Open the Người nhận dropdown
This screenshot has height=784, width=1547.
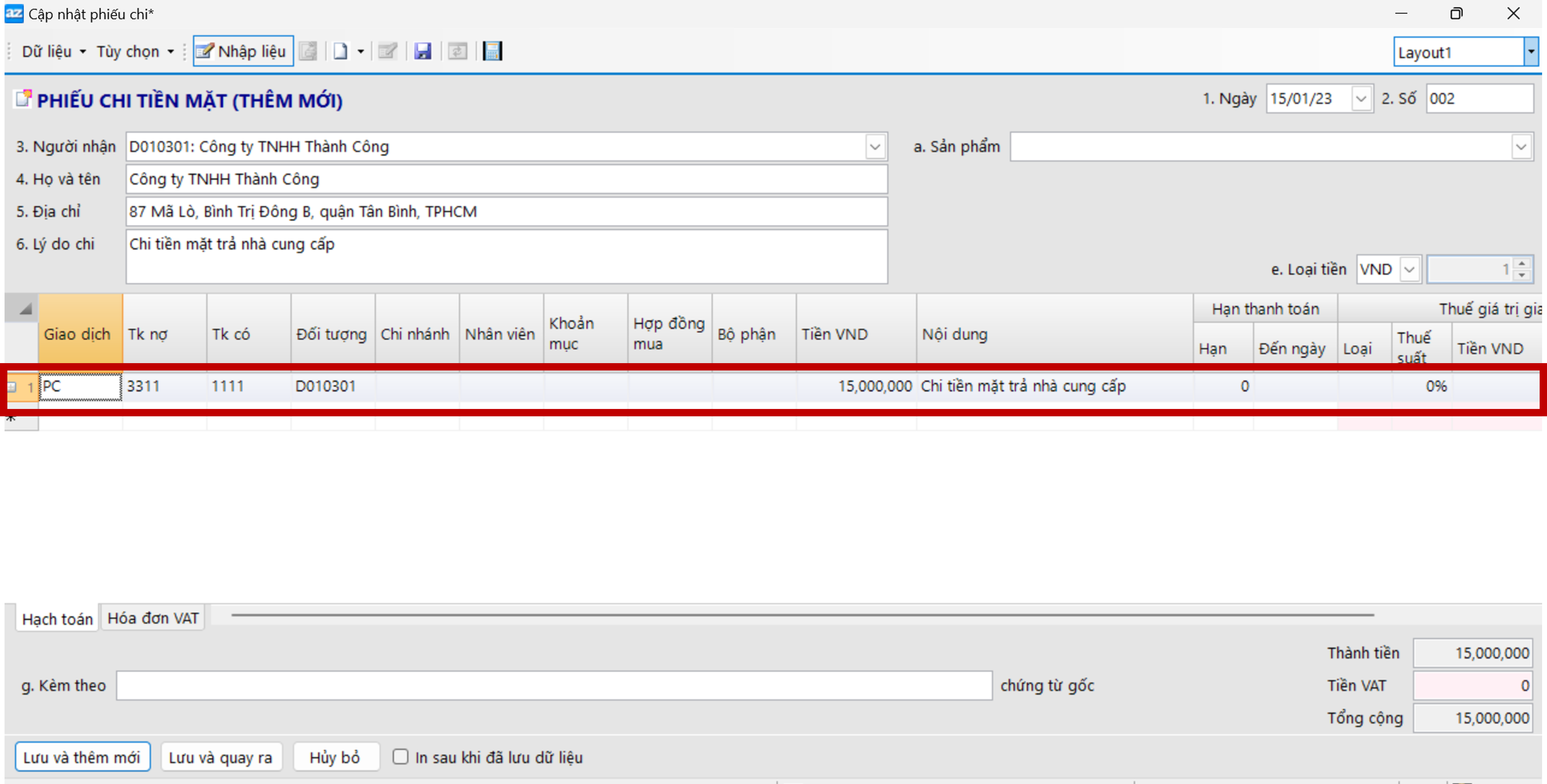[874, 147]
